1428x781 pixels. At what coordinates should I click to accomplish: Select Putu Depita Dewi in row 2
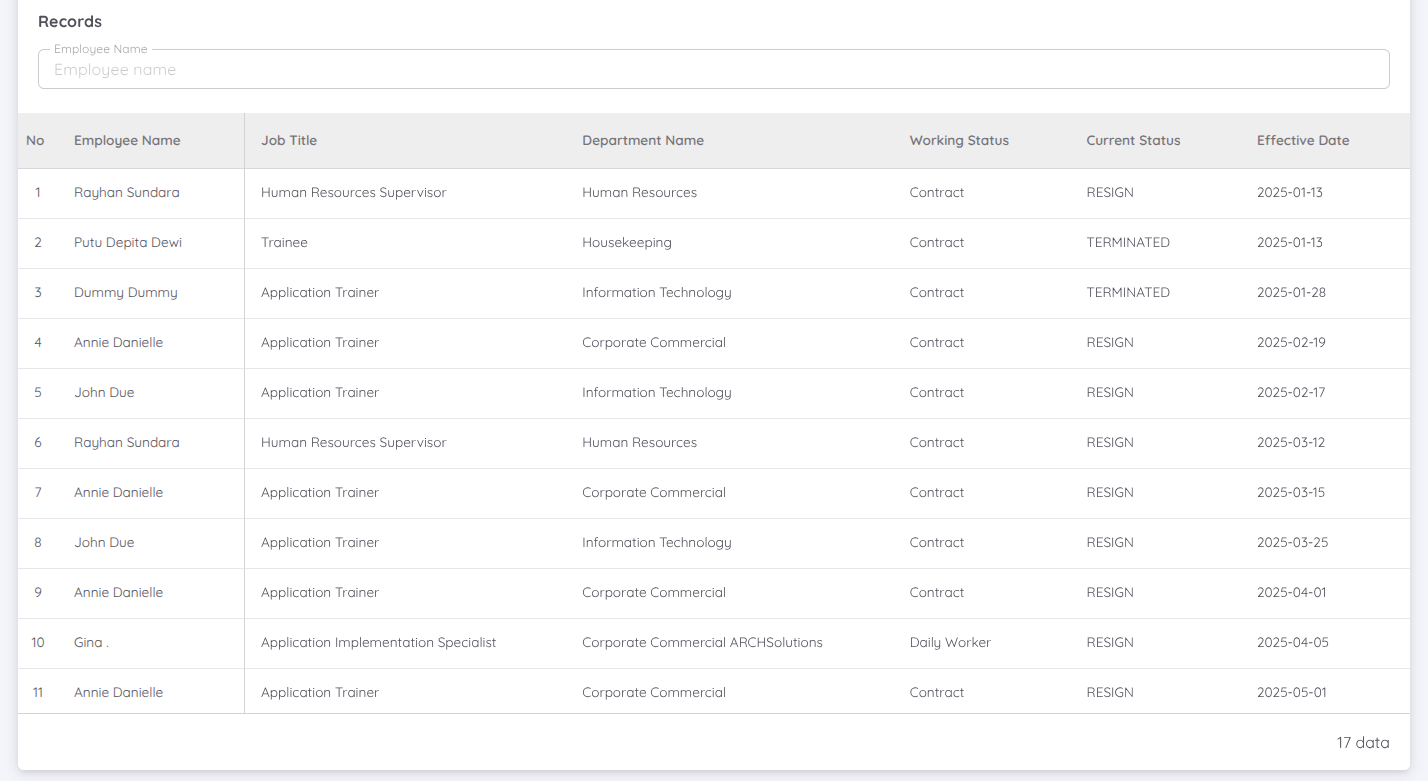point(128,243)
